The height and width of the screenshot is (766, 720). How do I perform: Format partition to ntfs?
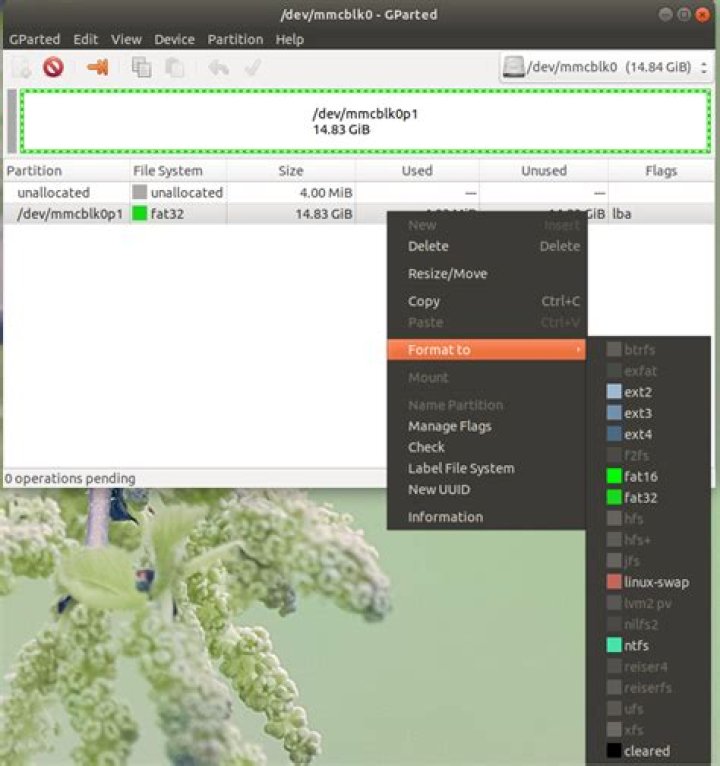[649, 645]
